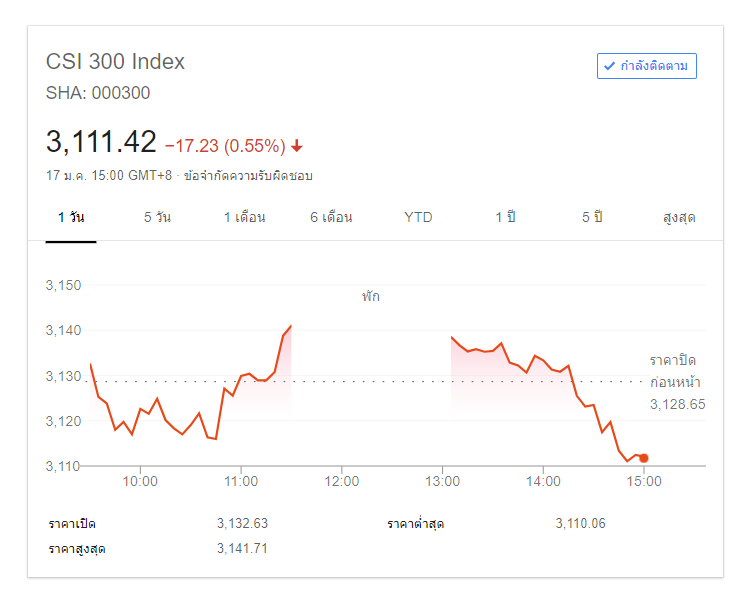Open the 1 เดือน range tab
This screenshot has width=750, height=603.
pos(244,217)
